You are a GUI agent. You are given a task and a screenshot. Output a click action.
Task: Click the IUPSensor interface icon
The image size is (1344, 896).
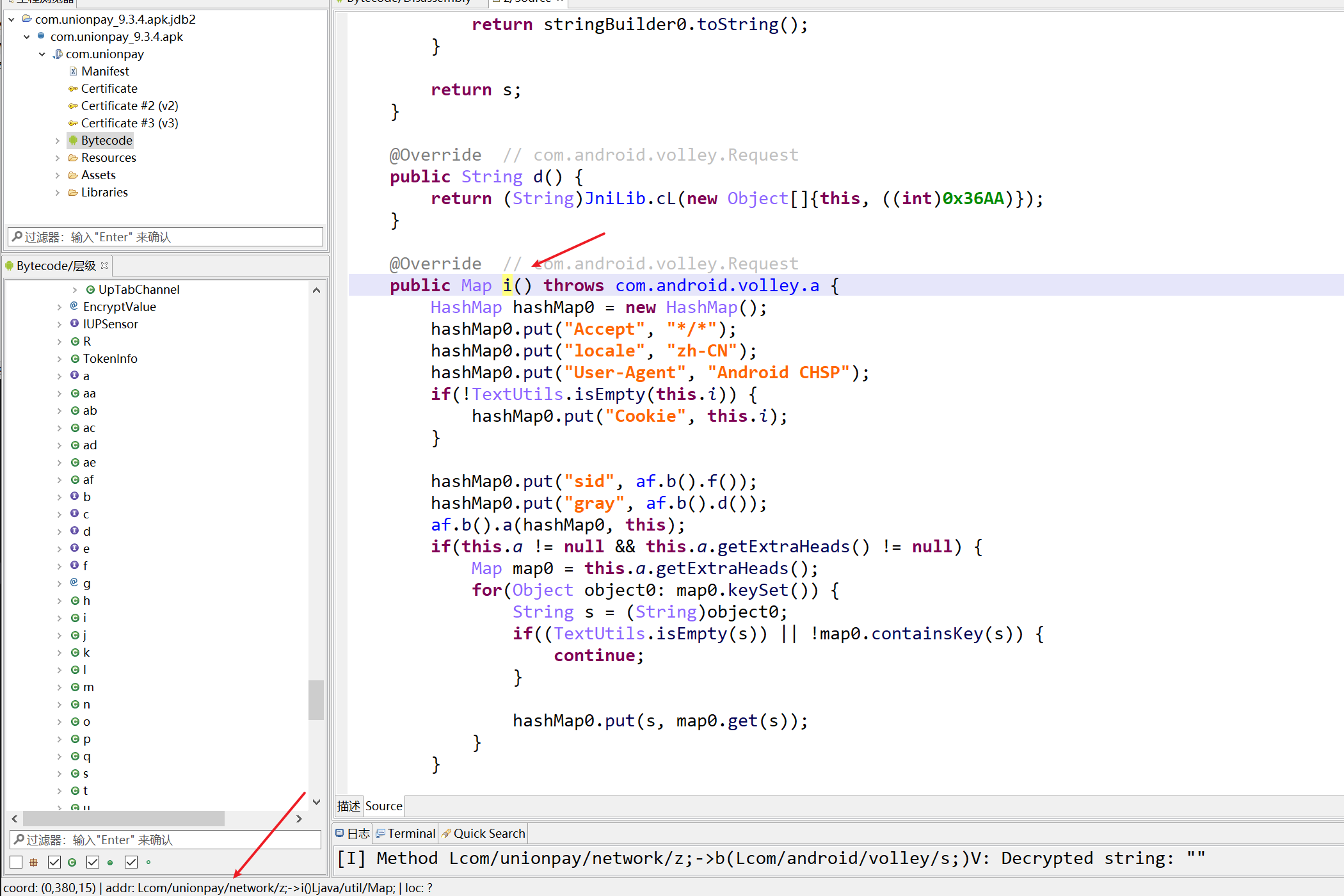[74, 324]
